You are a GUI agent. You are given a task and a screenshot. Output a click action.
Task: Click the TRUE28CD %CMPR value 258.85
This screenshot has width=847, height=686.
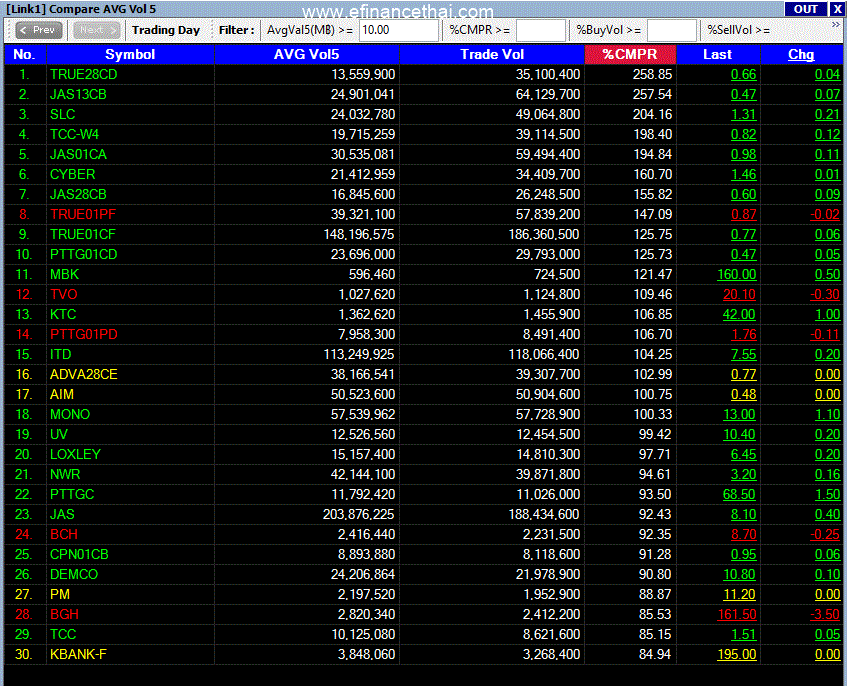click(x=653, y=75)
